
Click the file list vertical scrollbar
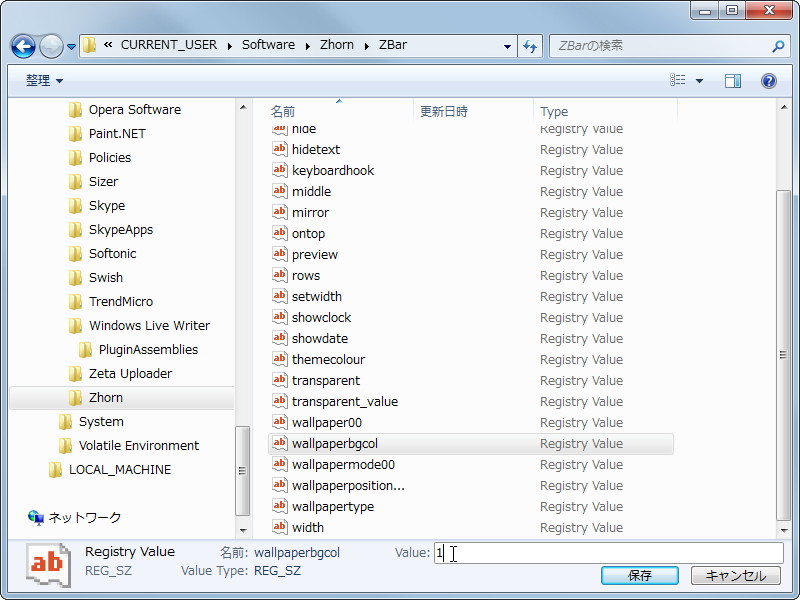pyautogui.click(x=784, y=355)
